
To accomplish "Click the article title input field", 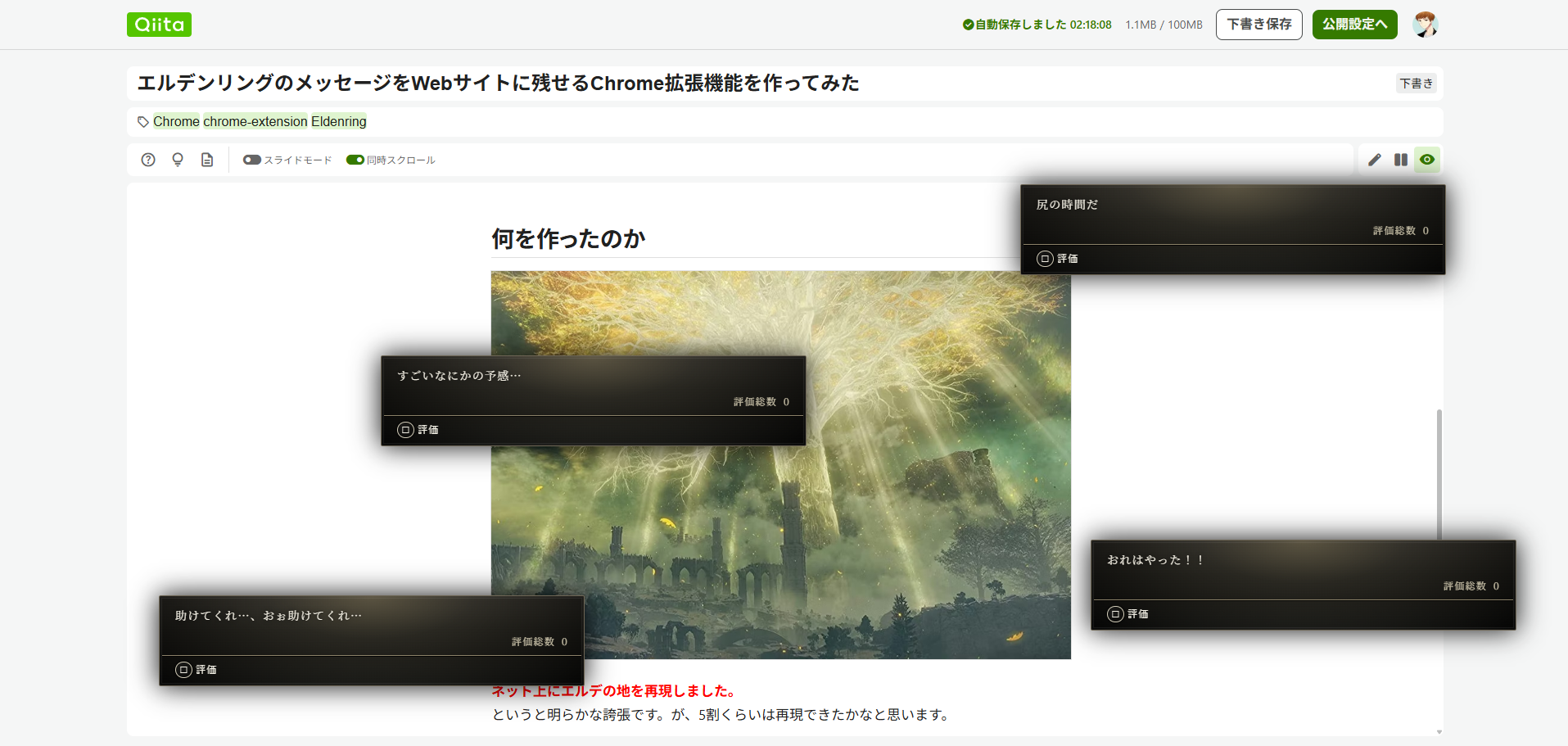I will click(761, 83).
